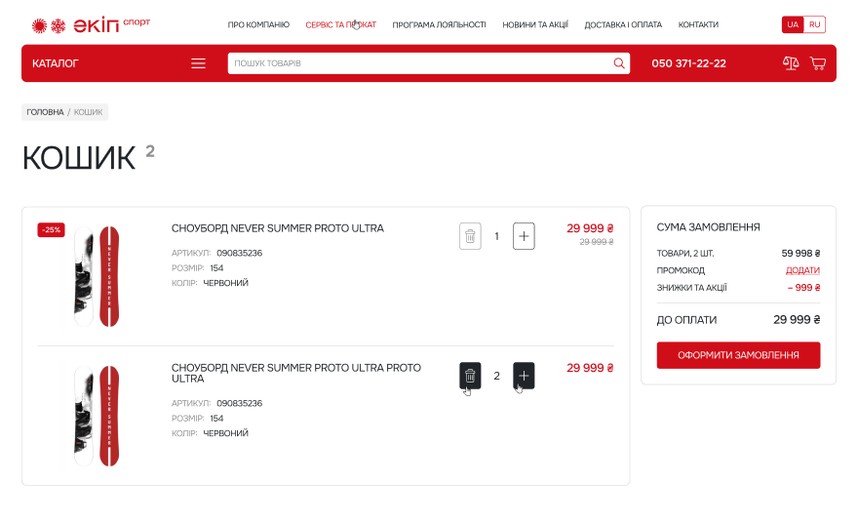Open product comparison scales icon
The height and width of the screenshot is (524, 858).
(791, 63)
